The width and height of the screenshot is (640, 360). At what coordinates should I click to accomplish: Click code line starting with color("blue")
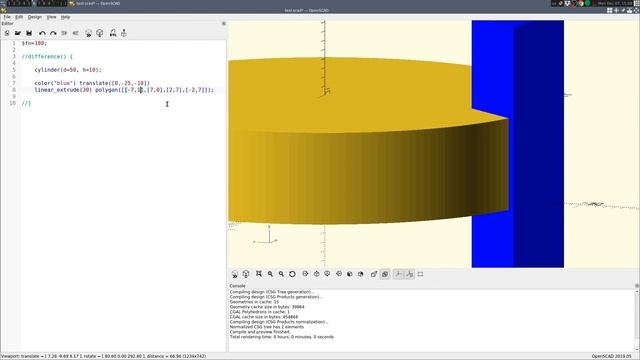click(x=92, y=83)
